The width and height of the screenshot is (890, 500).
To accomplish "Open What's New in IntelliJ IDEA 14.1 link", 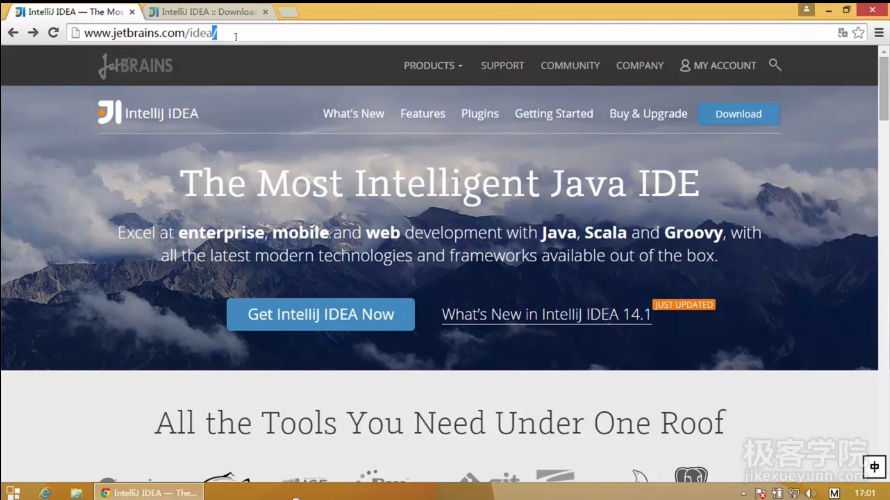I will click(x=546, y=315).
